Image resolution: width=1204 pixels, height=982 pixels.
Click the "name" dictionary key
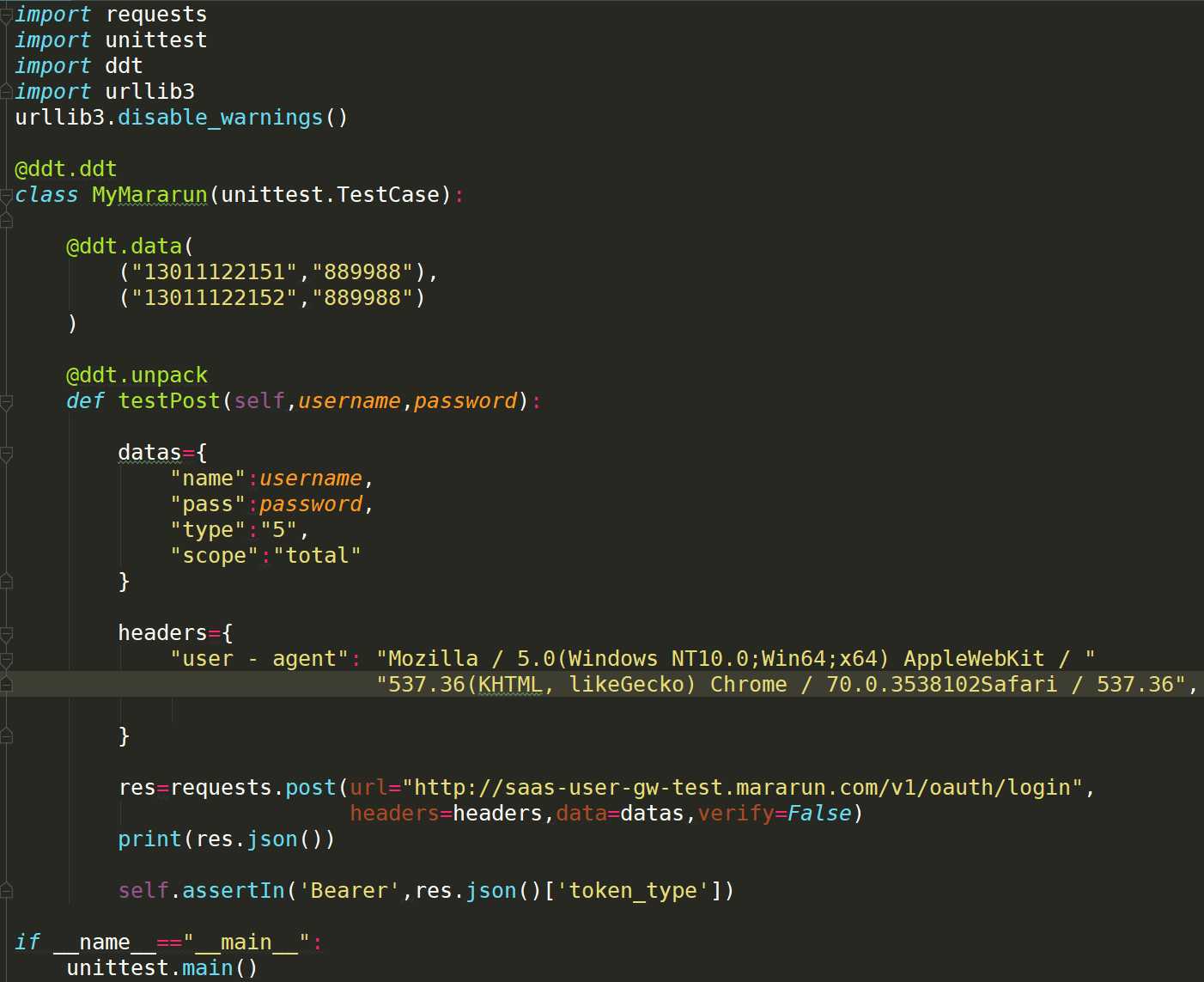(208, 479)
